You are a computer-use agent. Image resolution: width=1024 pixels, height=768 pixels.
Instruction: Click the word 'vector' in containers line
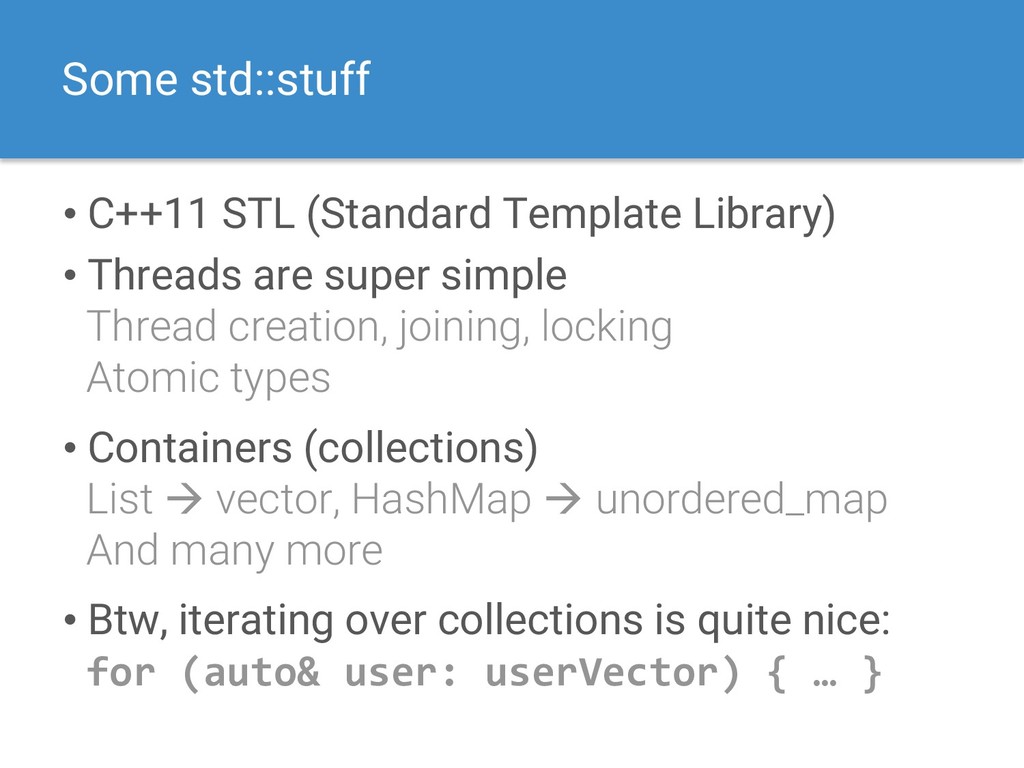[278, 500]
